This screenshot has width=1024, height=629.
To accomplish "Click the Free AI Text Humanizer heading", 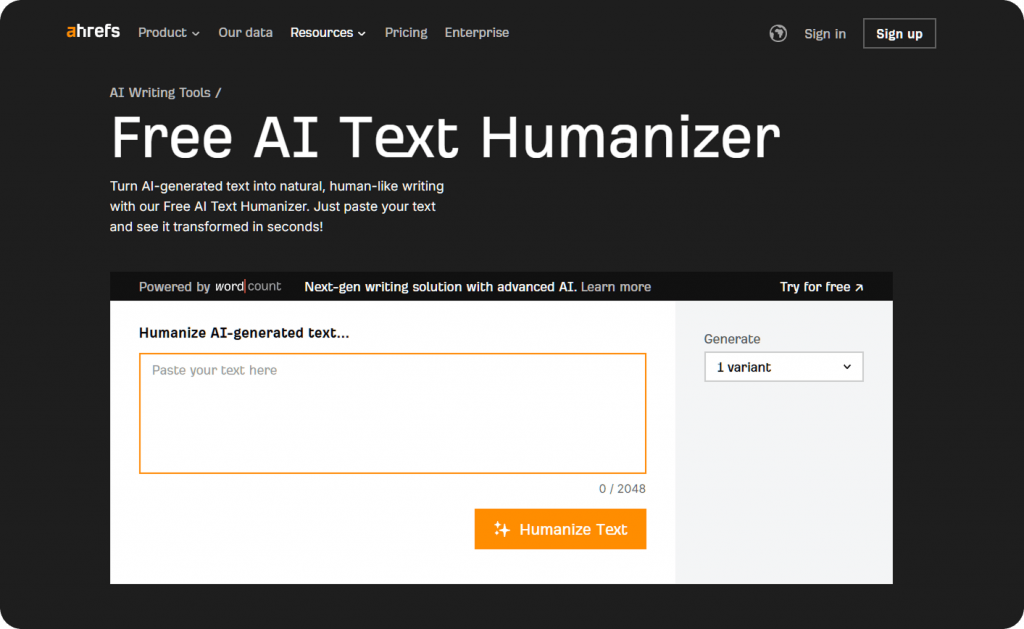I will tap(445, 137).
